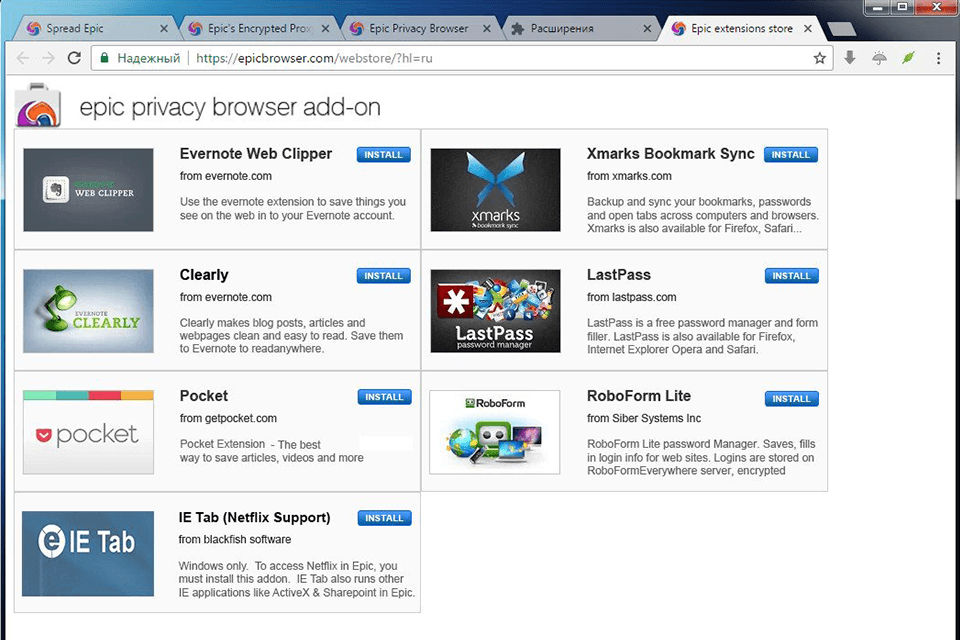Switch to the Epic Privacy Browser tab
Viewport: 960px width, 640px height.
[x=419, y=28]
